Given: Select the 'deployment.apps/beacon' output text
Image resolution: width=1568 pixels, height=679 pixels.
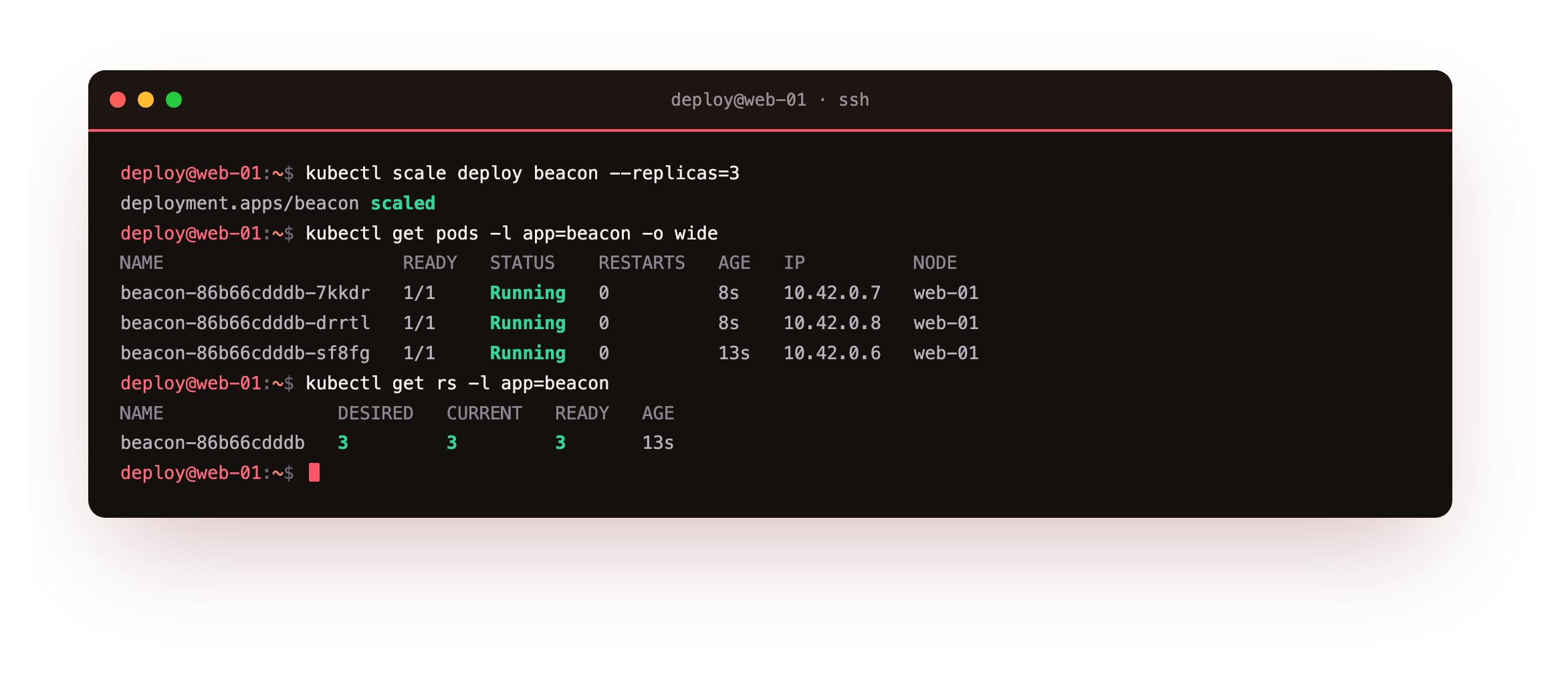Looking at the screenshot, I should (x=239, y=203).
